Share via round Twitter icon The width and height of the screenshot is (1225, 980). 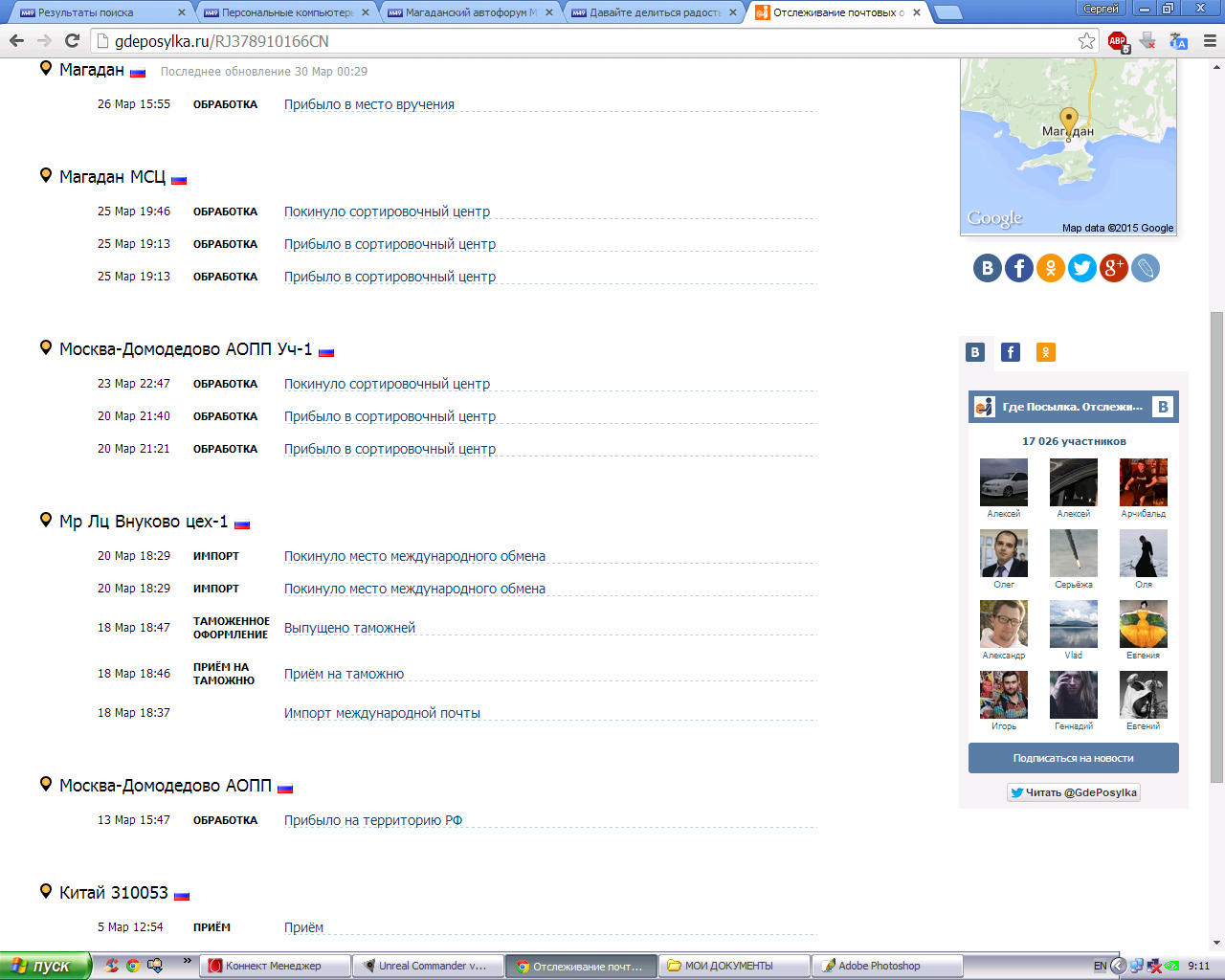[x=1082, y=268]
